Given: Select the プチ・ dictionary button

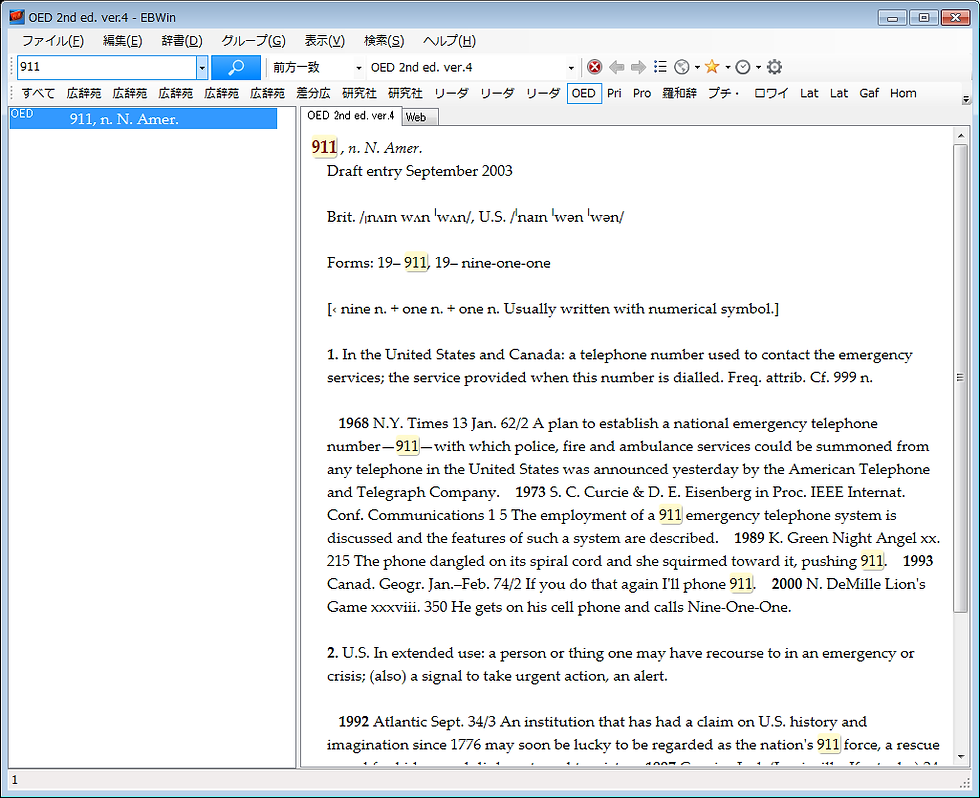Looking at the screenshot, I should pos(724,93).
